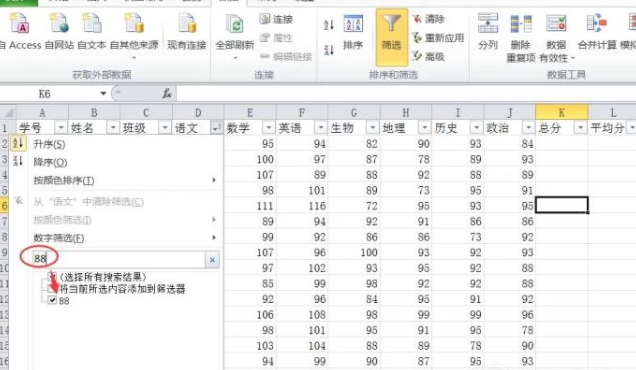Import data from Access
Viewport: 636px width, 370px height.
point(19,32)
